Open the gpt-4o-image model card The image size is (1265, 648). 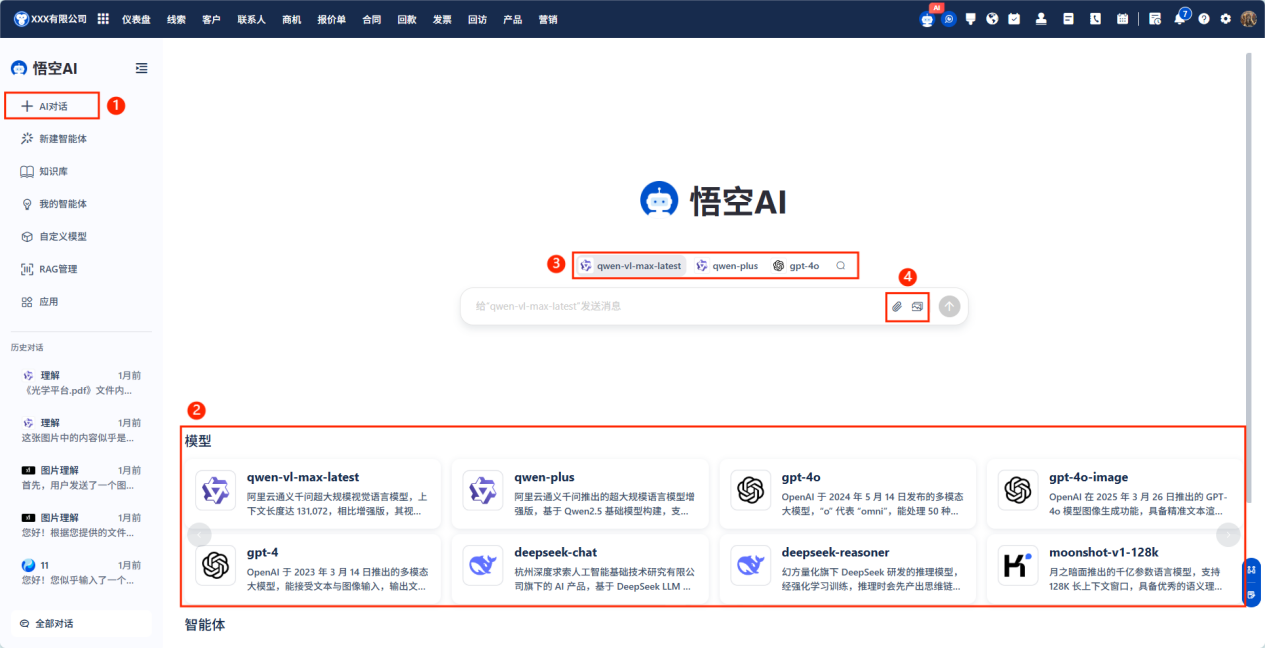[1114, 494]
